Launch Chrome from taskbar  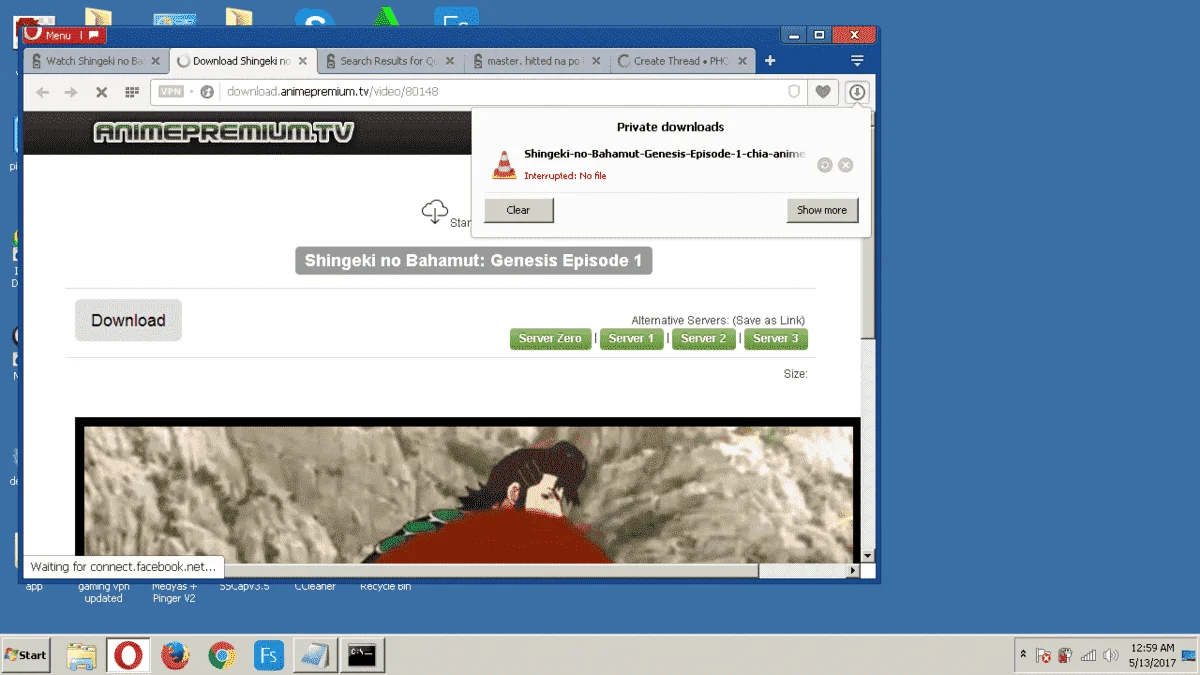[x=222, y=656]
